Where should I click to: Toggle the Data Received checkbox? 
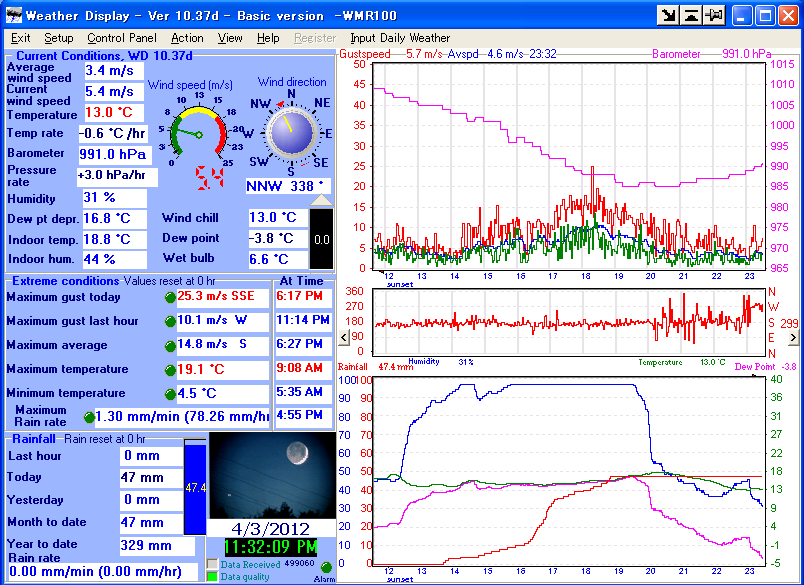click(212, 563)
